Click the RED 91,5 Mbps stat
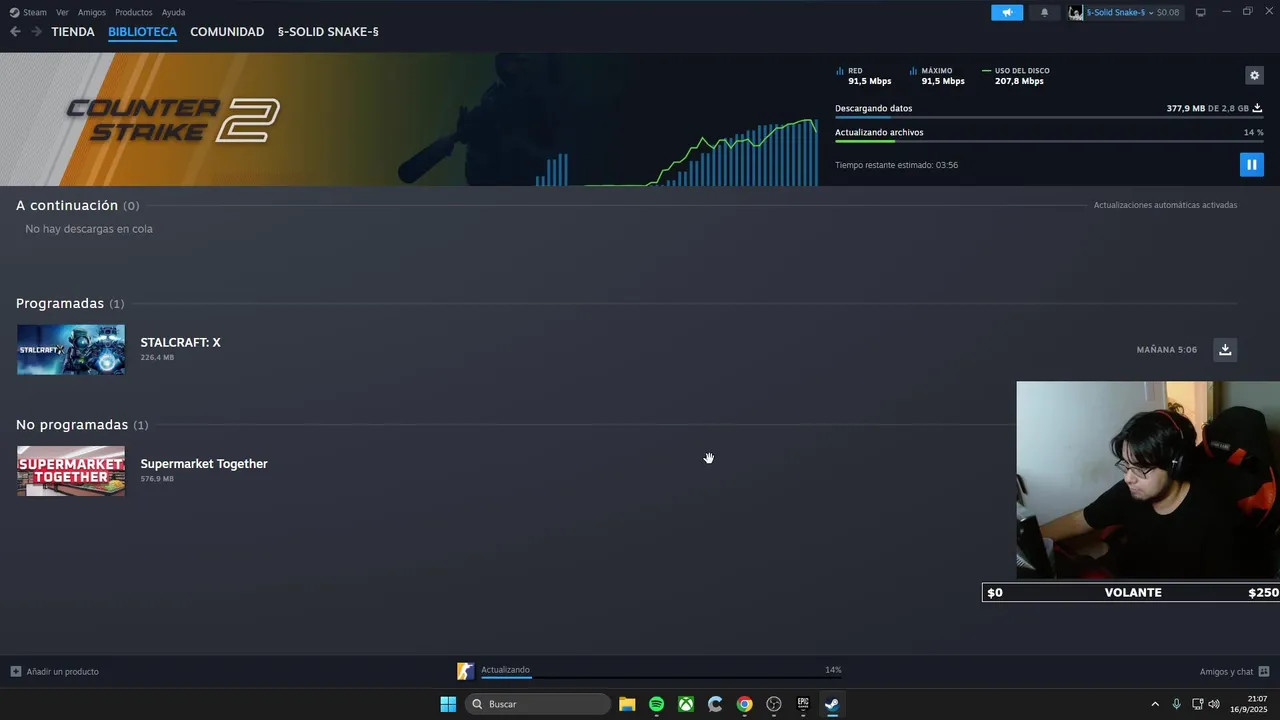 pos(864,76)
